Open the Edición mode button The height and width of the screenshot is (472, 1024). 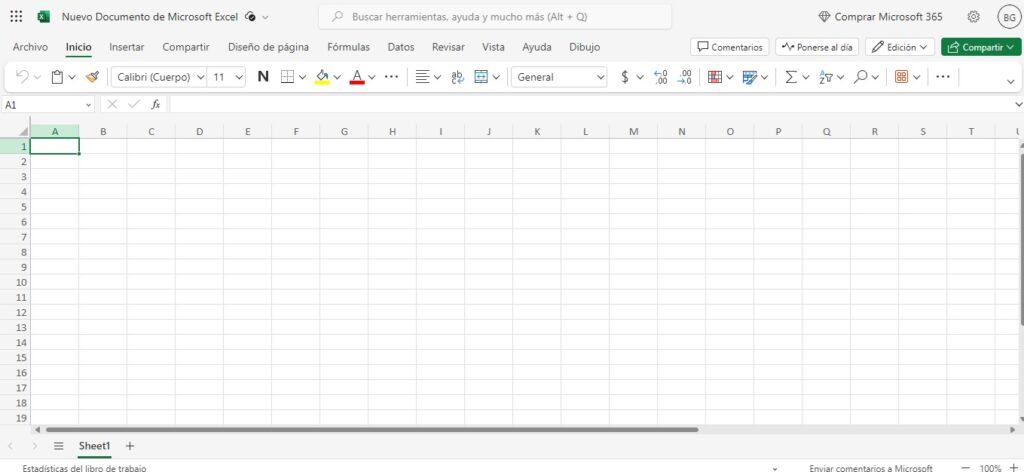coord(899,47)
